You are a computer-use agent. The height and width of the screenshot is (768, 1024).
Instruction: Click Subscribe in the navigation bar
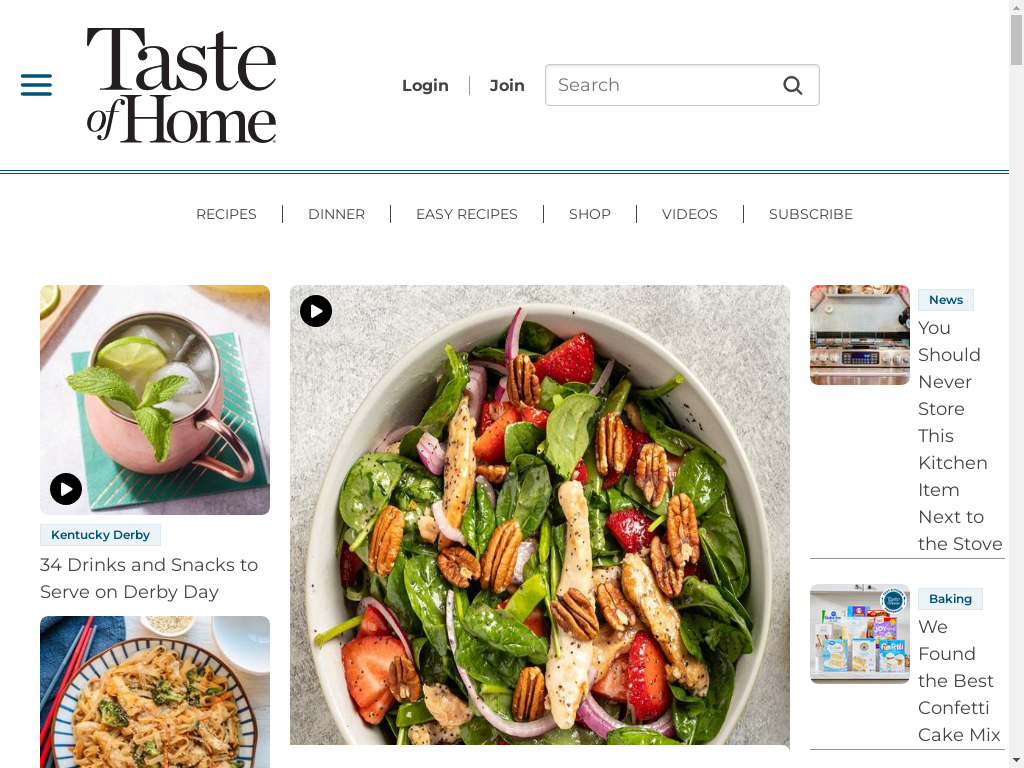pos(810,214)
